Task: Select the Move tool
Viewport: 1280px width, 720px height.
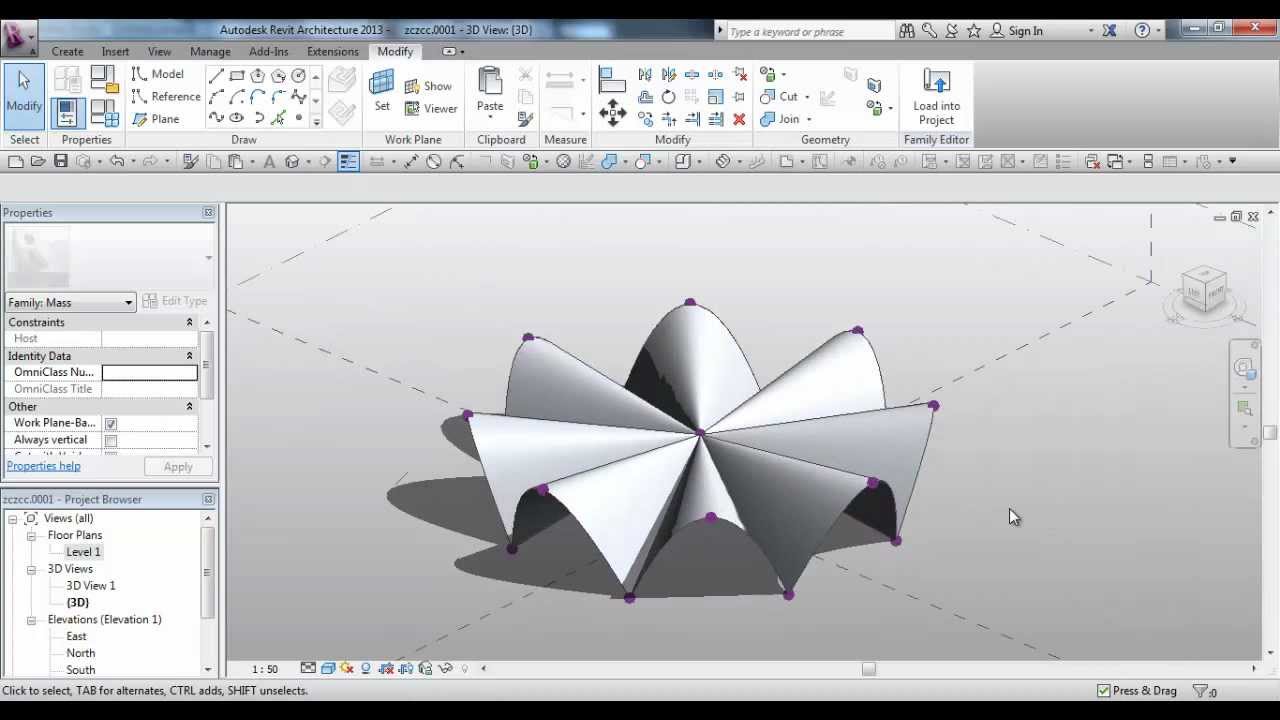Action: click(612, 113)
